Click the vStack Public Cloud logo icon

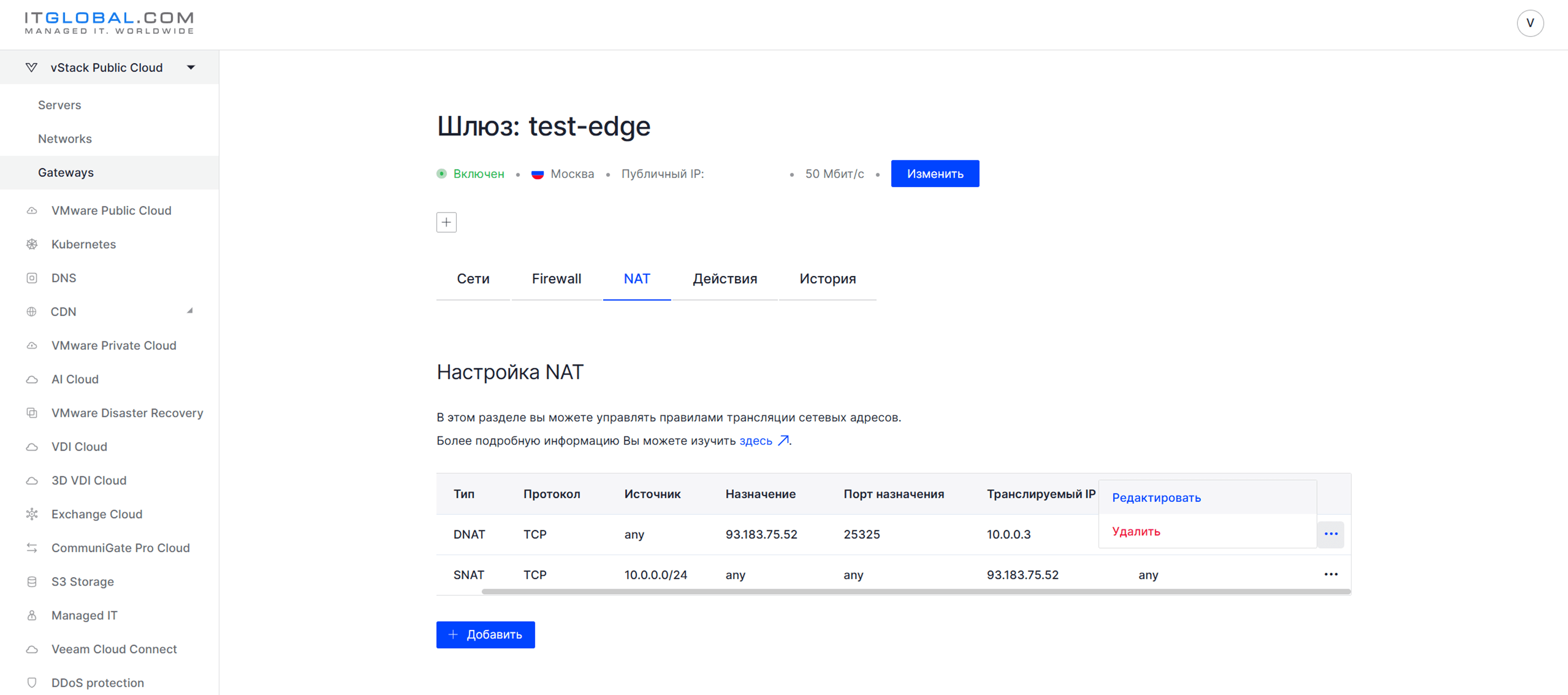click(31, 68)
